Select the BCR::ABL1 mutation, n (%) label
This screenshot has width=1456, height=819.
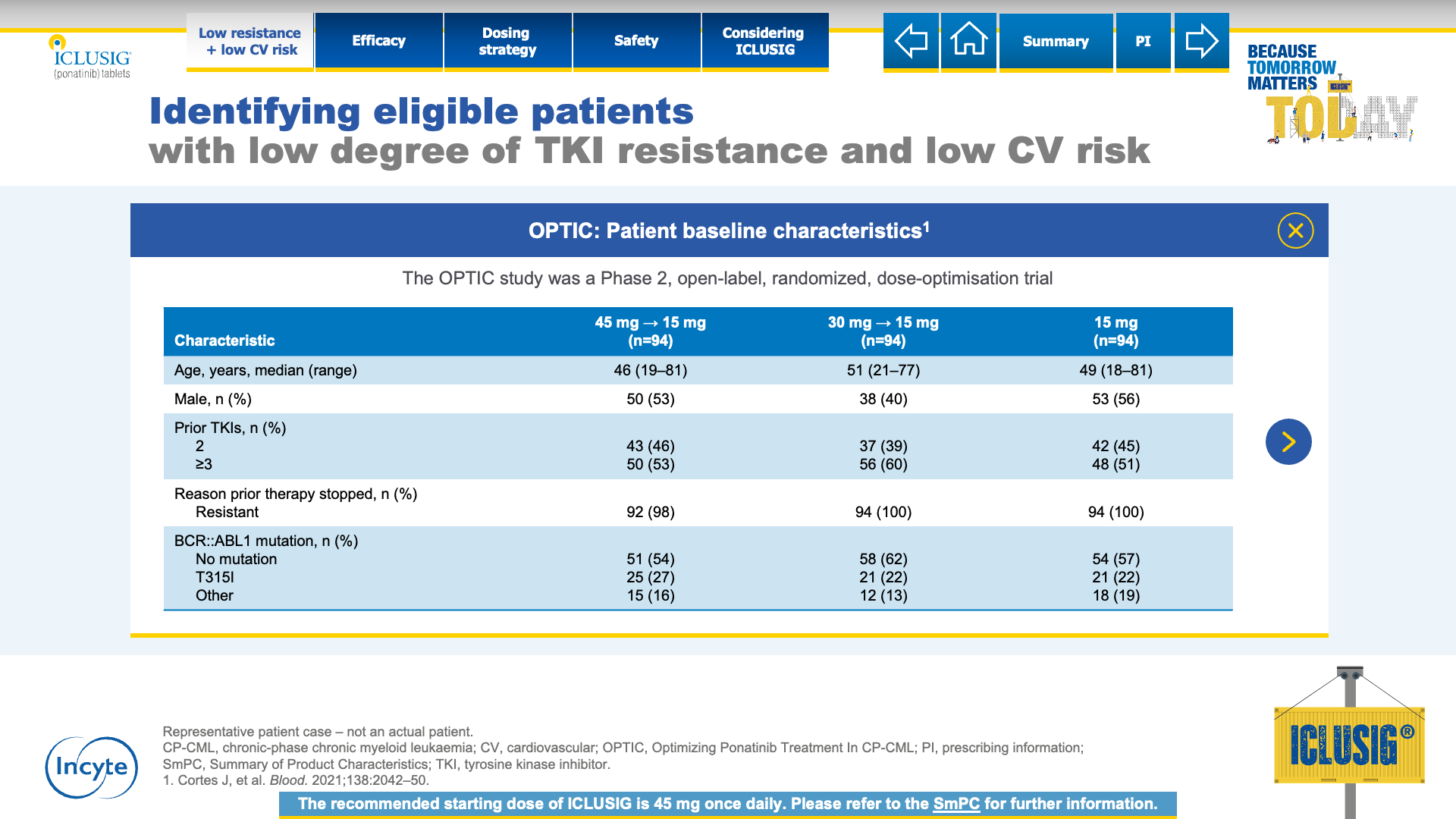266,541
